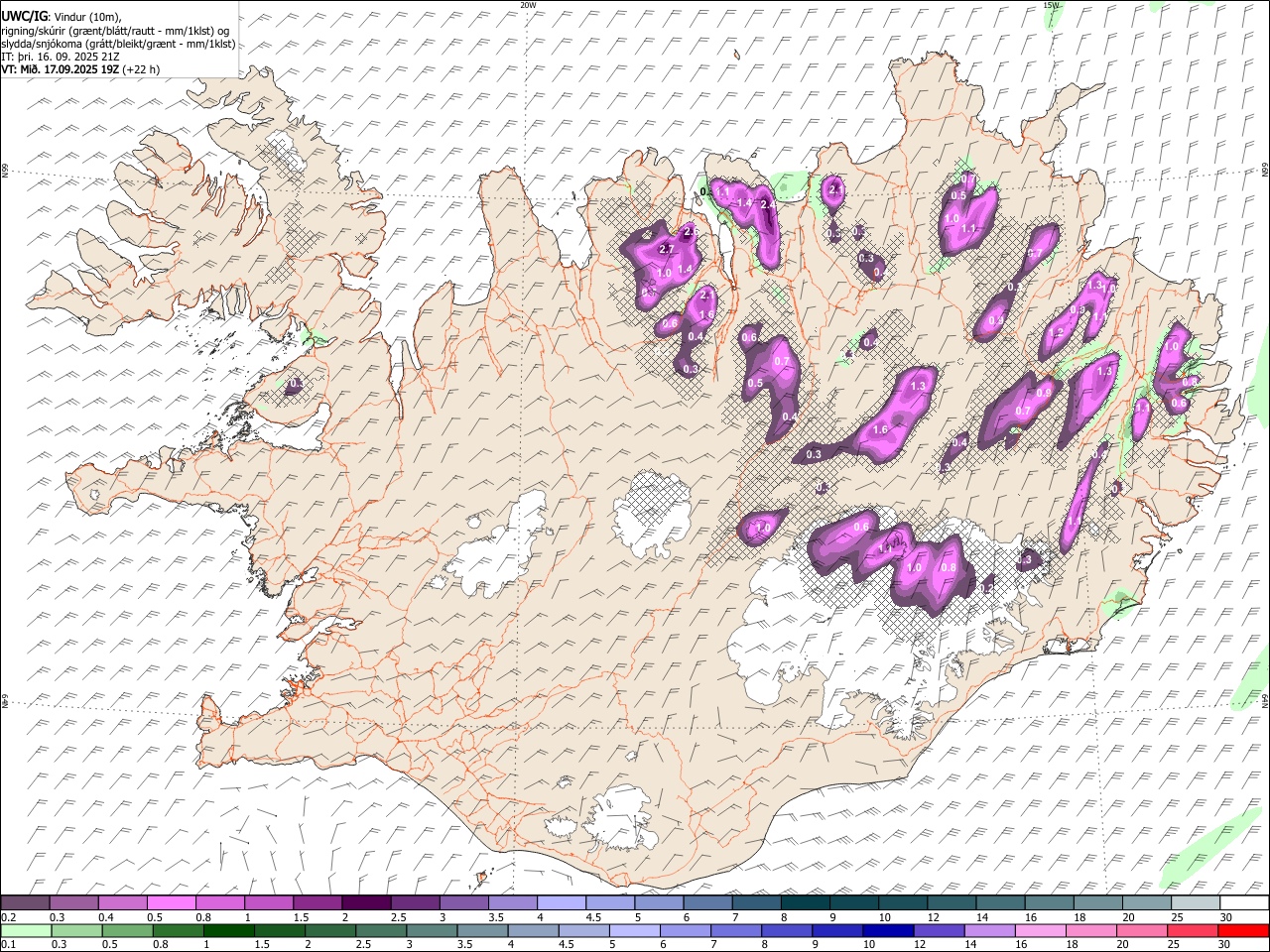This screenshot has width=1270, height=952.
Task: Select the grey-blue 3.5 swatch in the rain legend
Action: click(483, 930)
